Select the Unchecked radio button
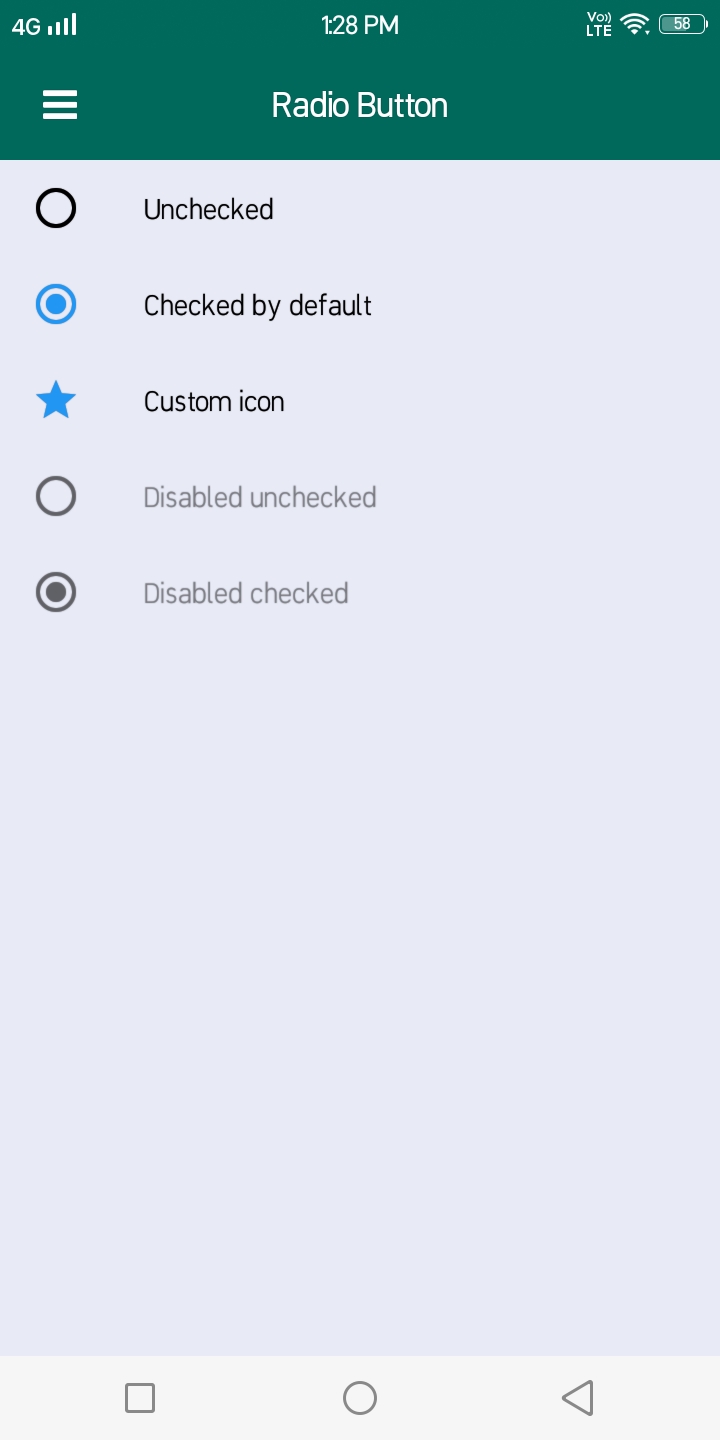The height and width of the screenshot is (1440, 720). tap(56, 209)
